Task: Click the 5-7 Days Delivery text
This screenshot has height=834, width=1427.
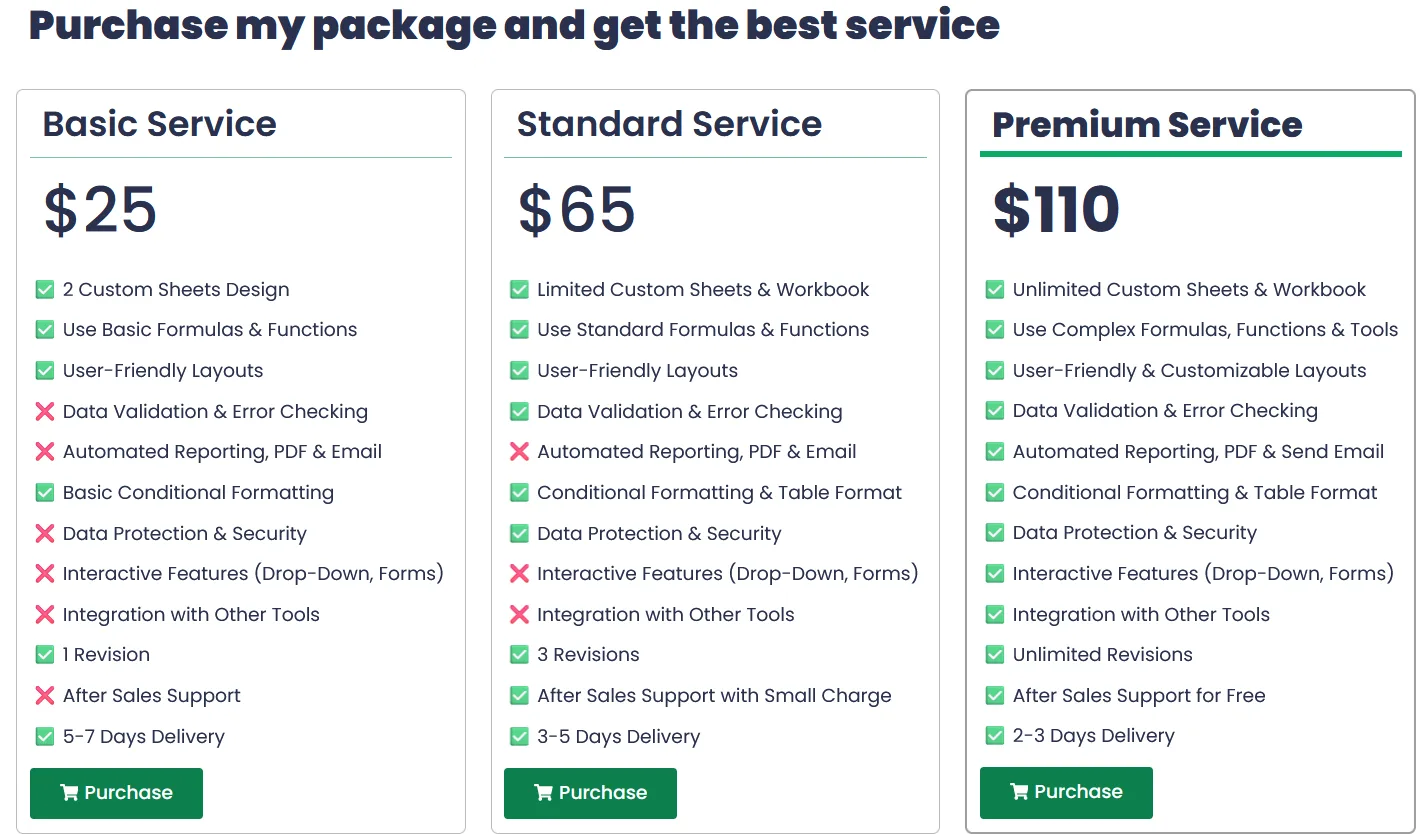Action: point(144,737)
